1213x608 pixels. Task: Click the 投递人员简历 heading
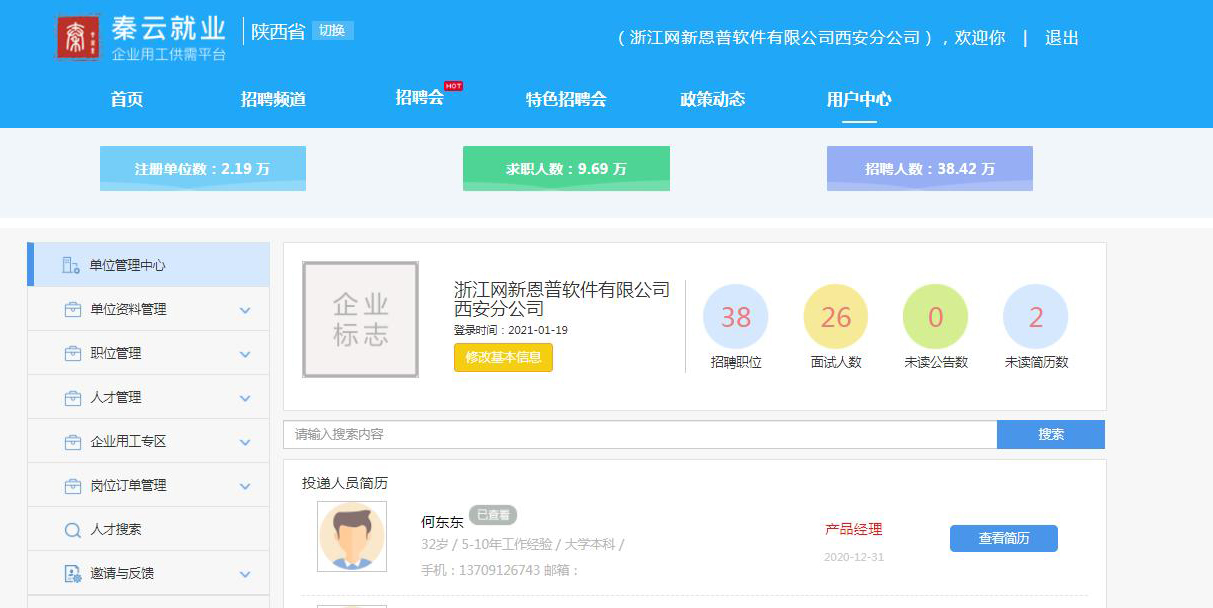click(345, 483)
